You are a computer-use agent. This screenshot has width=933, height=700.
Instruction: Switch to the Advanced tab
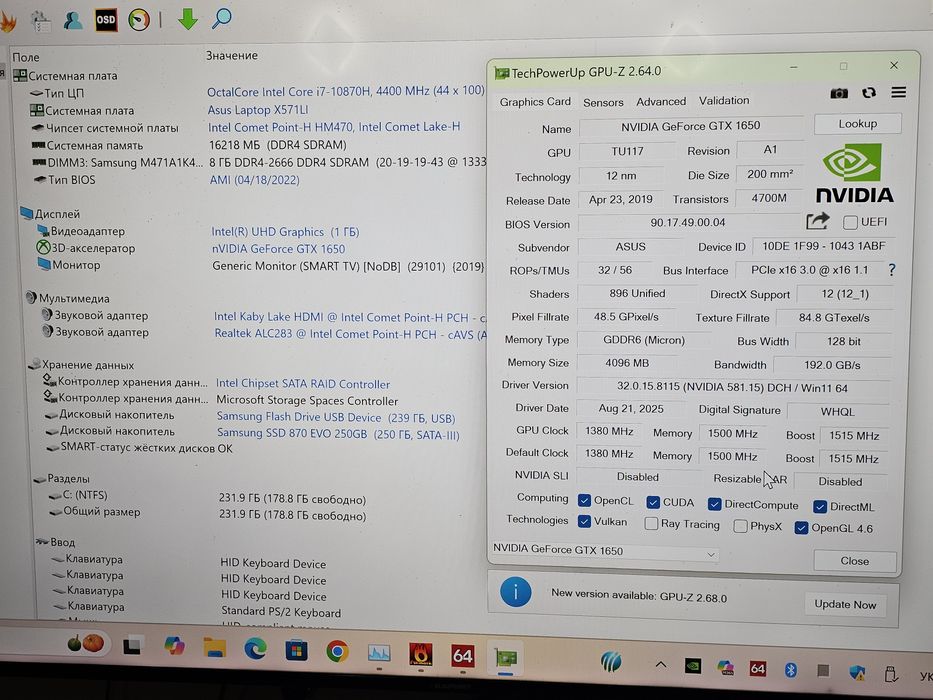[660, 101]
